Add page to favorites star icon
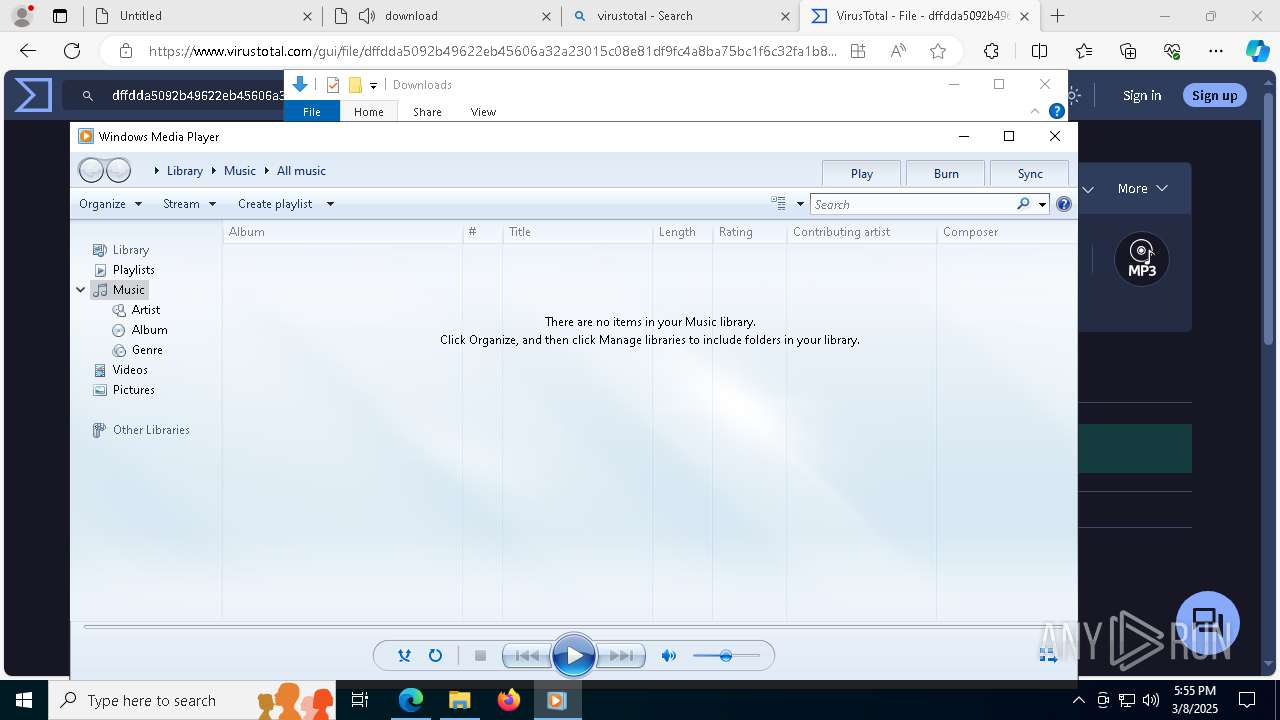 tap(938, 51)
